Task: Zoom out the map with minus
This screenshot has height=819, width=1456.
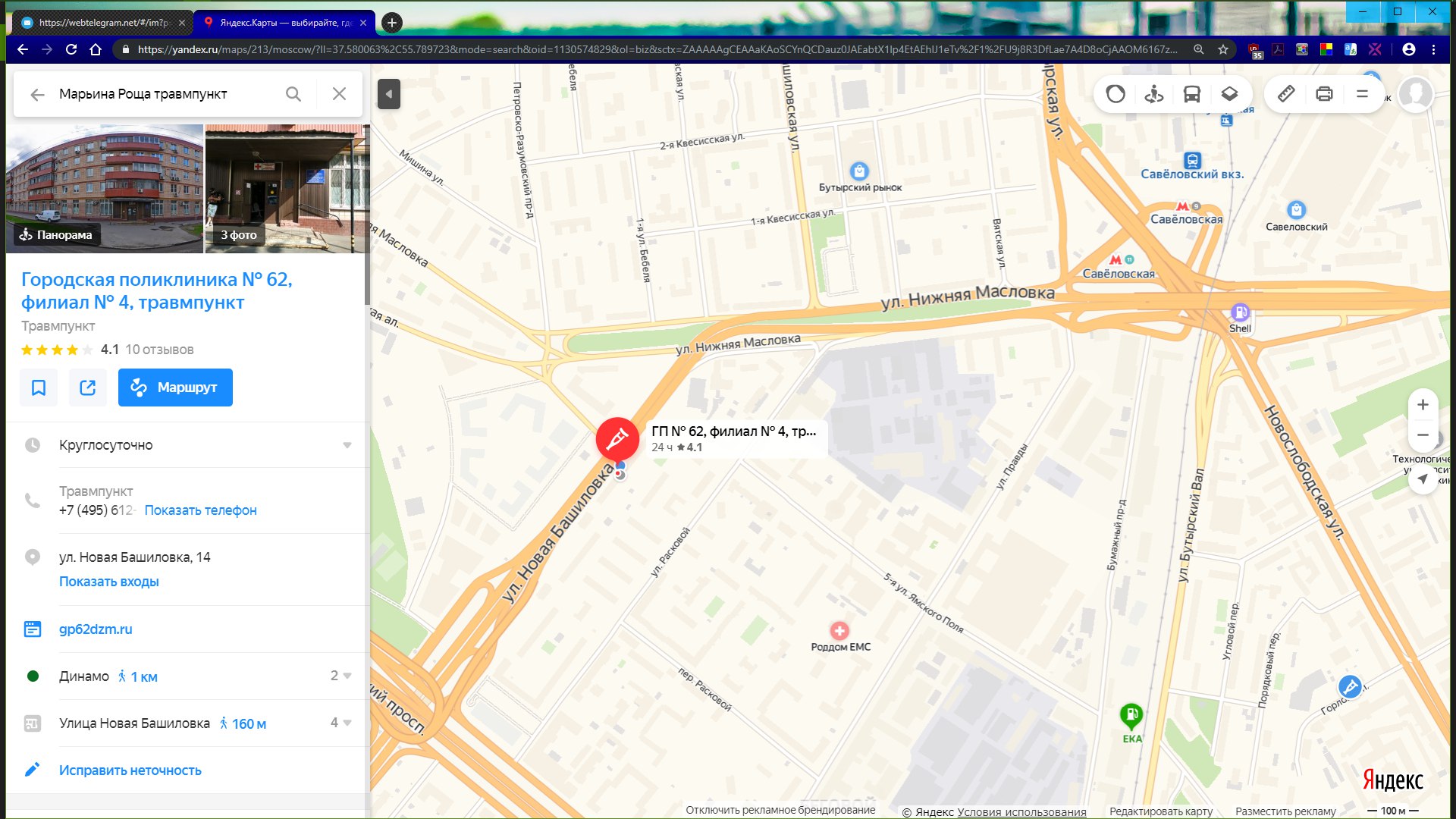Action: [x=1423, y=435]
